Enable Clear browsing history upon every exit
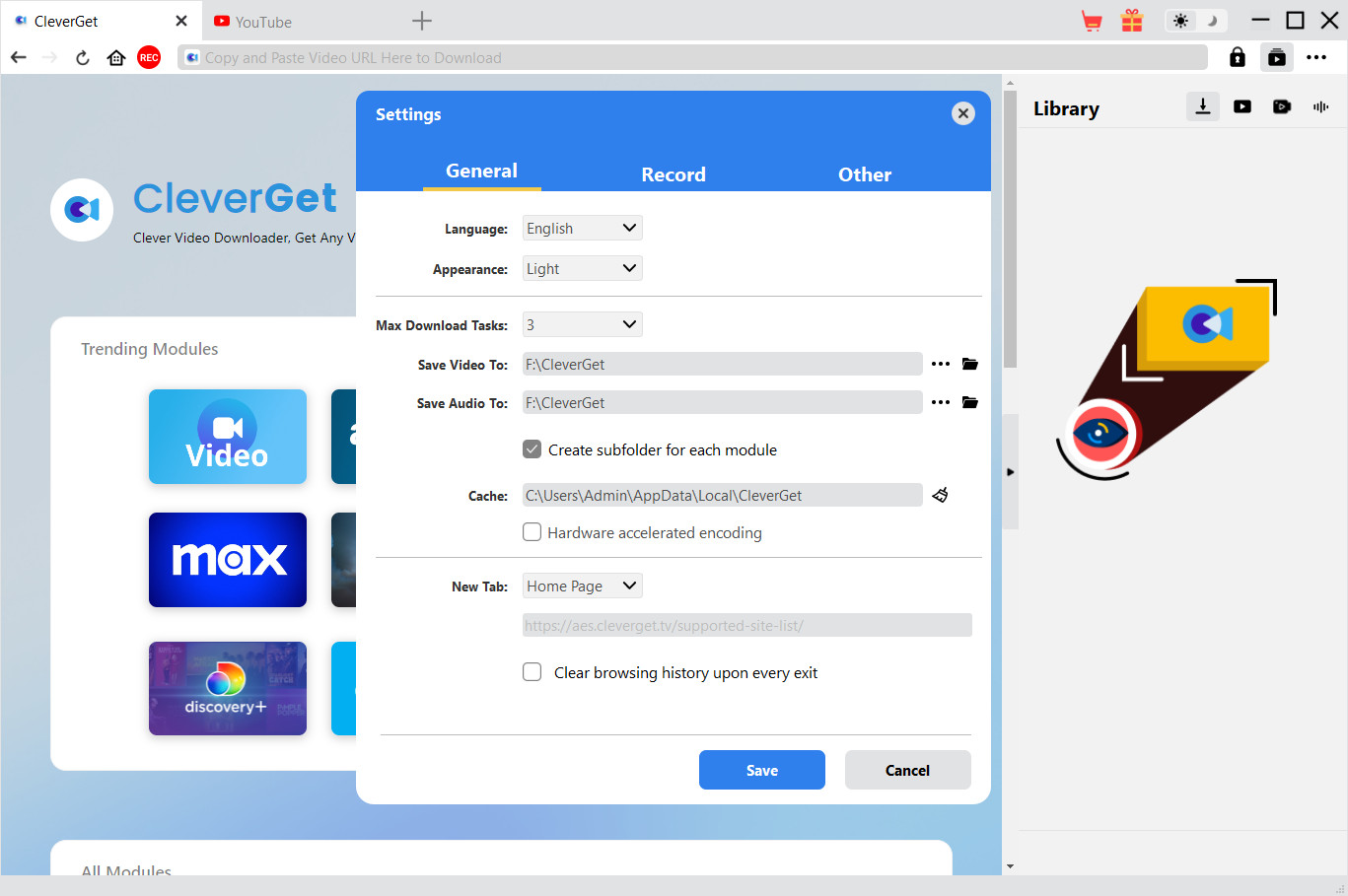Viewport: 1348px width, 896px height. click(x=532, y=672)
